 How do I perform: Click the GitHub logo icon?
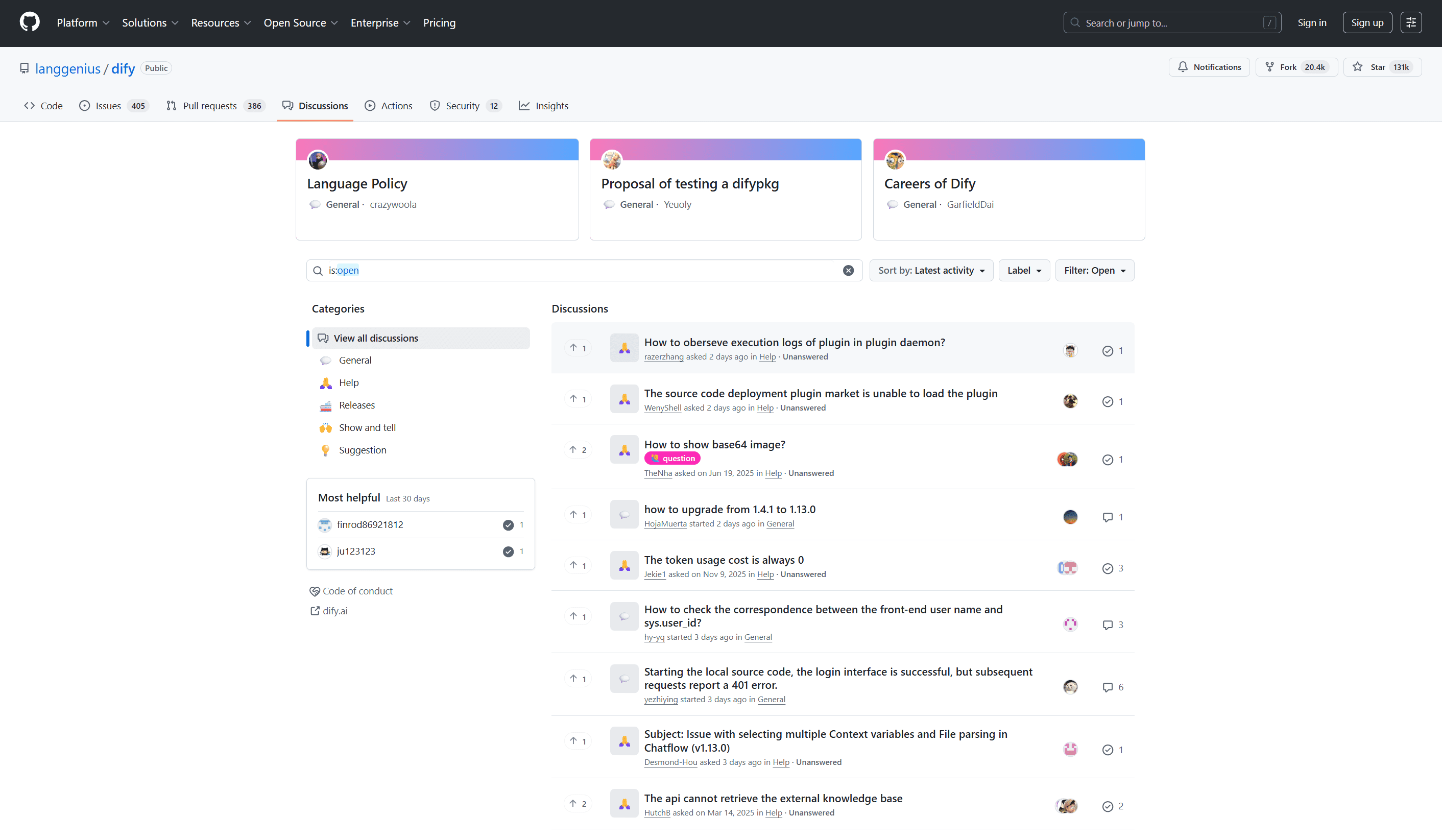pos(29,22)
